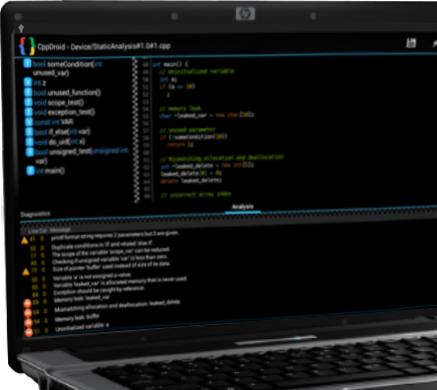Click function icon beside someCondition outline entry
The height and width of the screenshot is (390, 437).
(27, 63)
